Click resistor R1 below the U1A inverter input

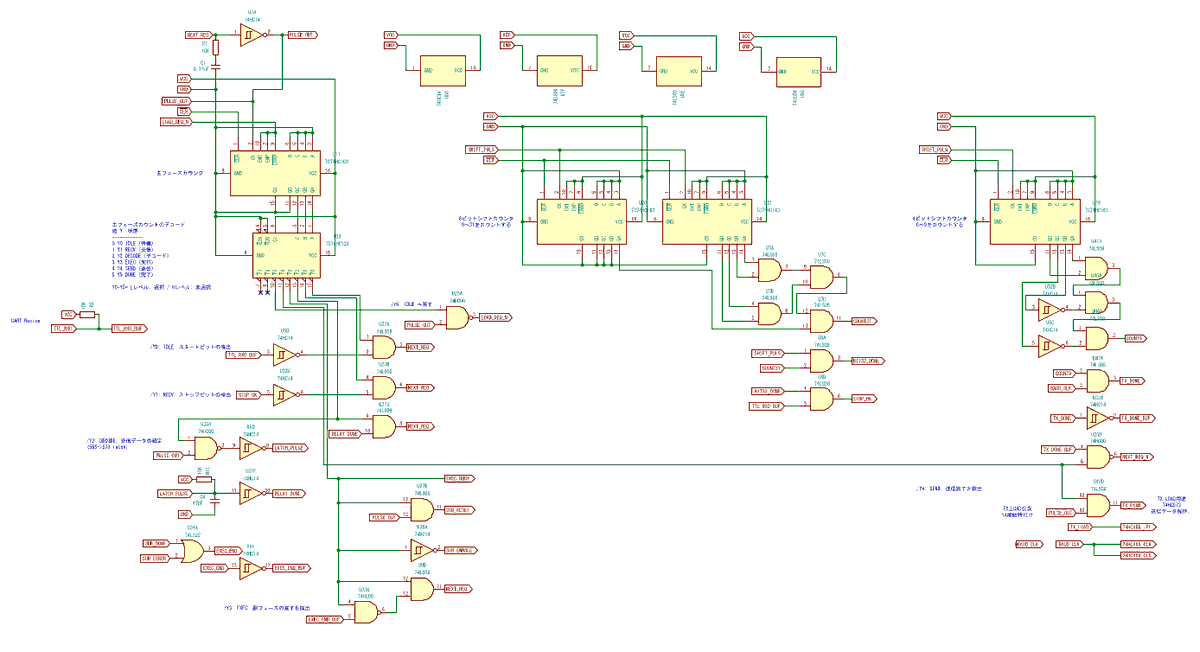tap(216, 46)
